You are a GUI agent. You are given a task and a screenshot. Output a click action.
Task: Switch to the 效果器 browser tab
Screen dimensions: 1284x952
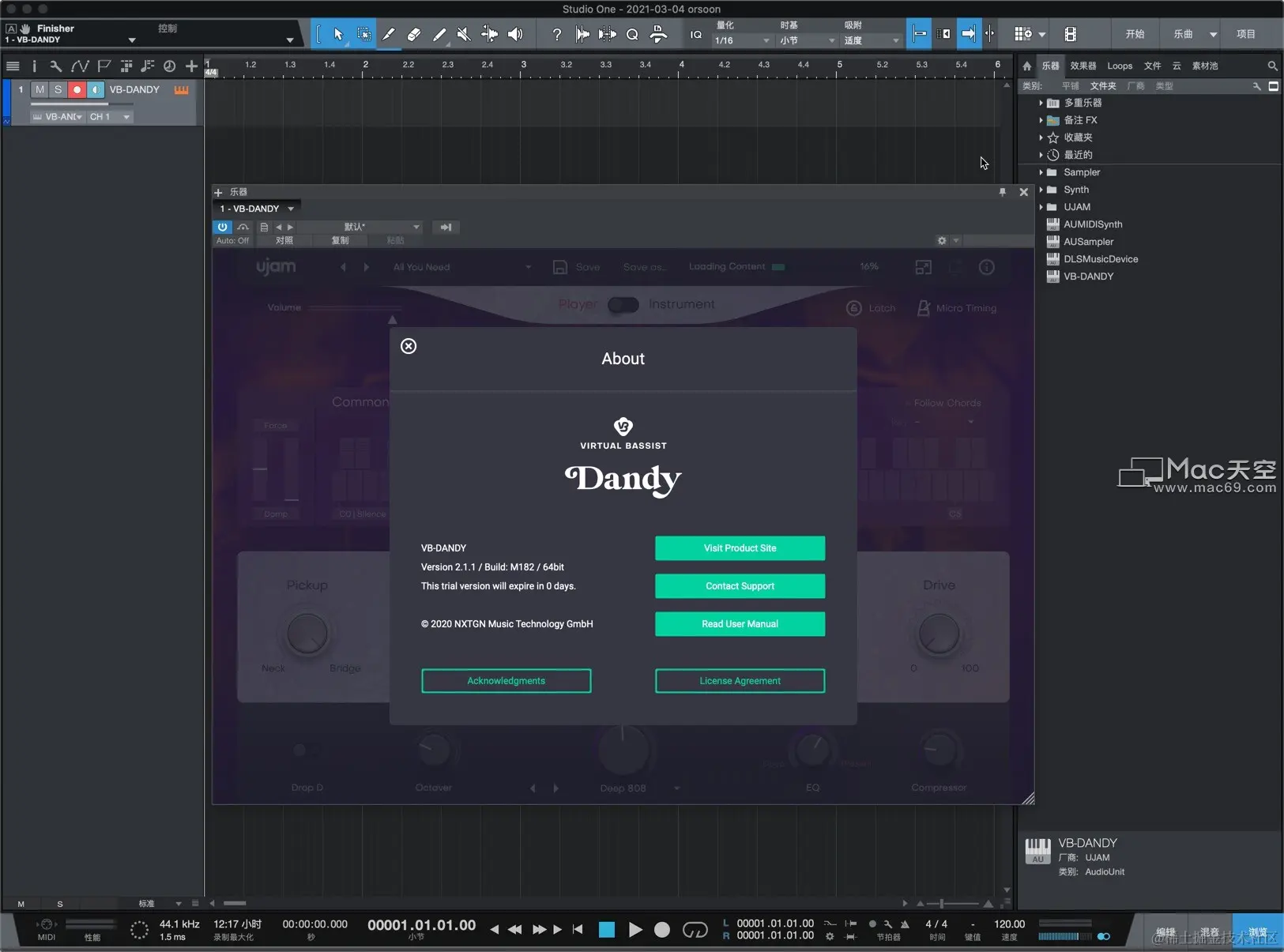1083,66
